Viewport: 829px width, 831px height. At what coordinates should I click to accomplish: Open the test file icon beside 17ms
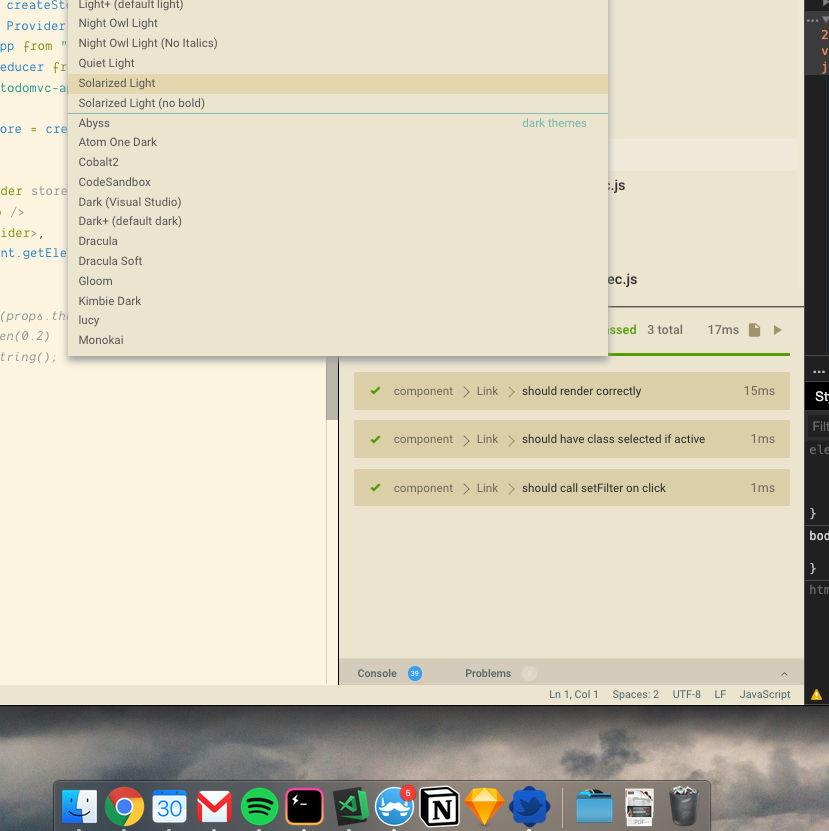[754, 330]
